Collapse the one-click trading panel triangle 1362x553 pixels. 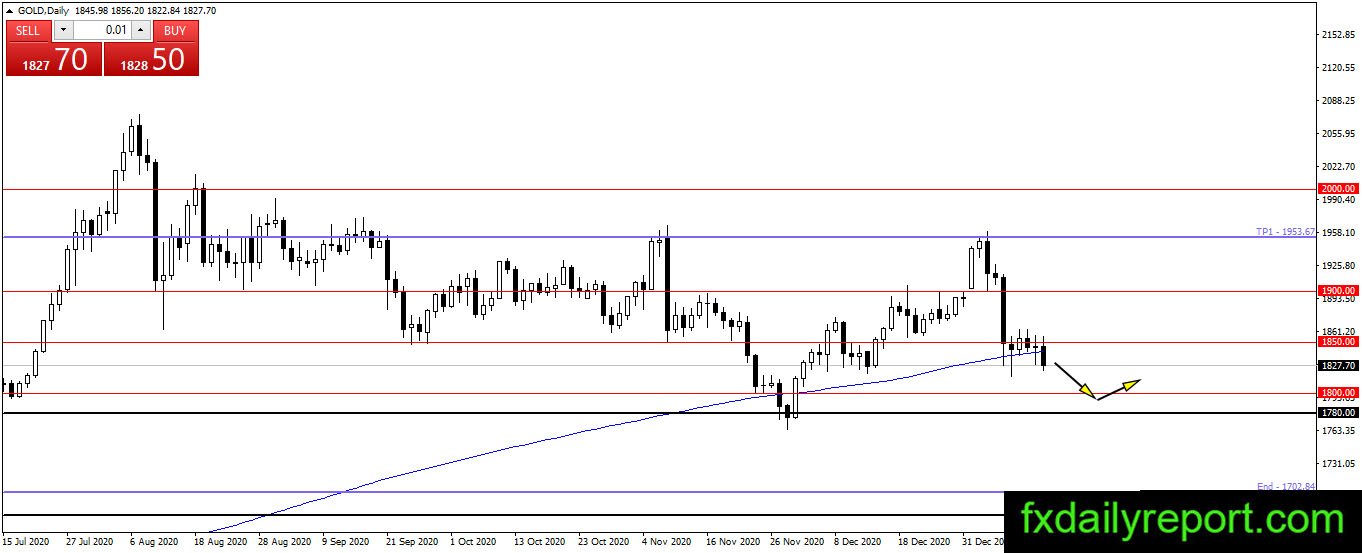[10, 11]
